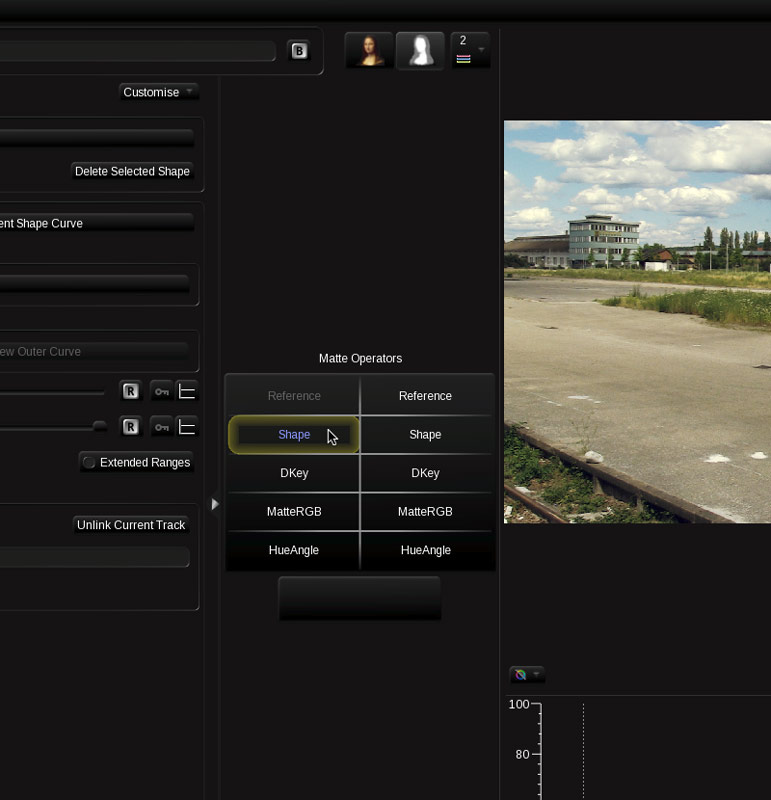Switch to the white silhouette matte view icon
This screenshot has width=771, height=800.
[420, 50]
